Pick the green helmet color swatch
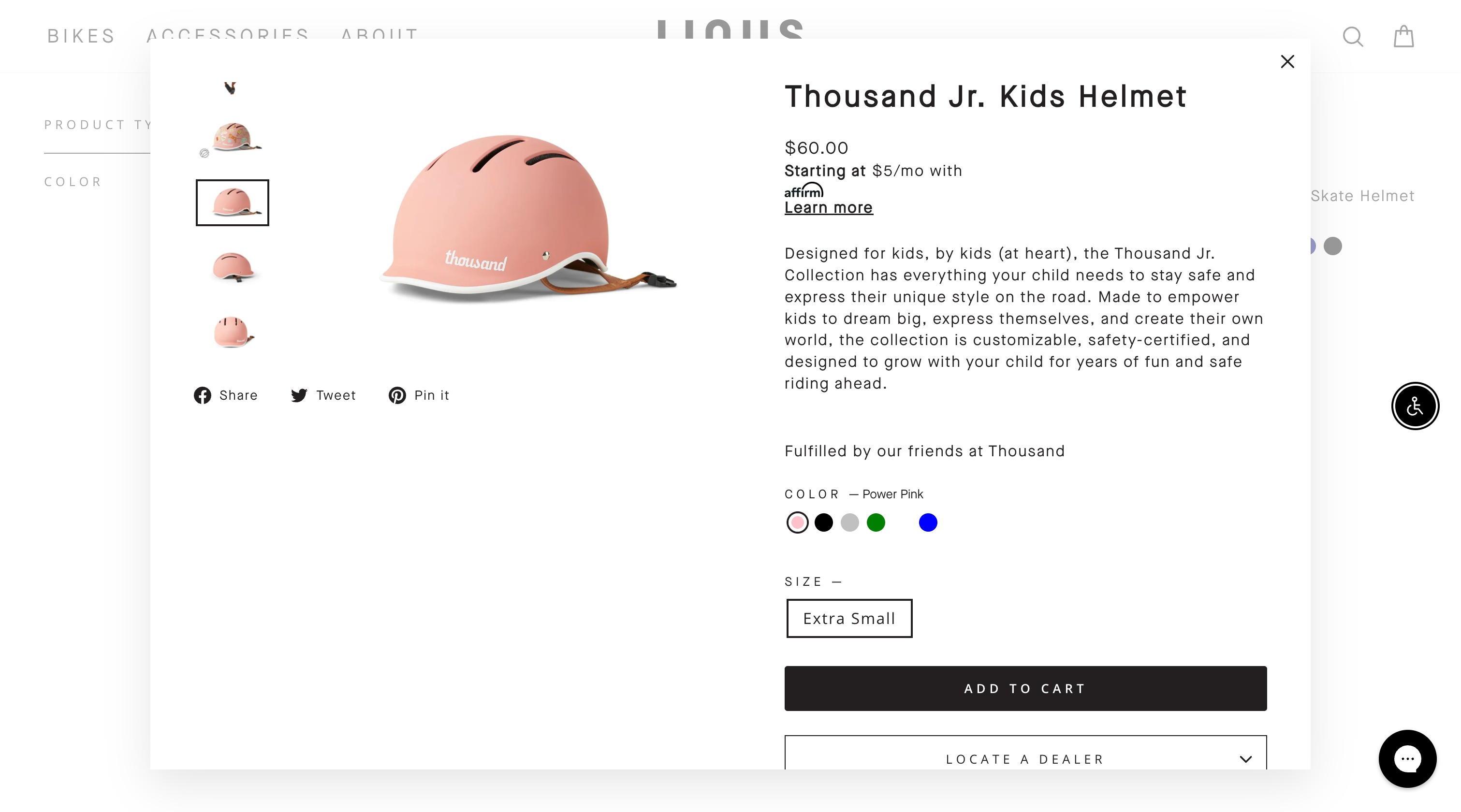Screen dimensions: 1461x812 876,522
